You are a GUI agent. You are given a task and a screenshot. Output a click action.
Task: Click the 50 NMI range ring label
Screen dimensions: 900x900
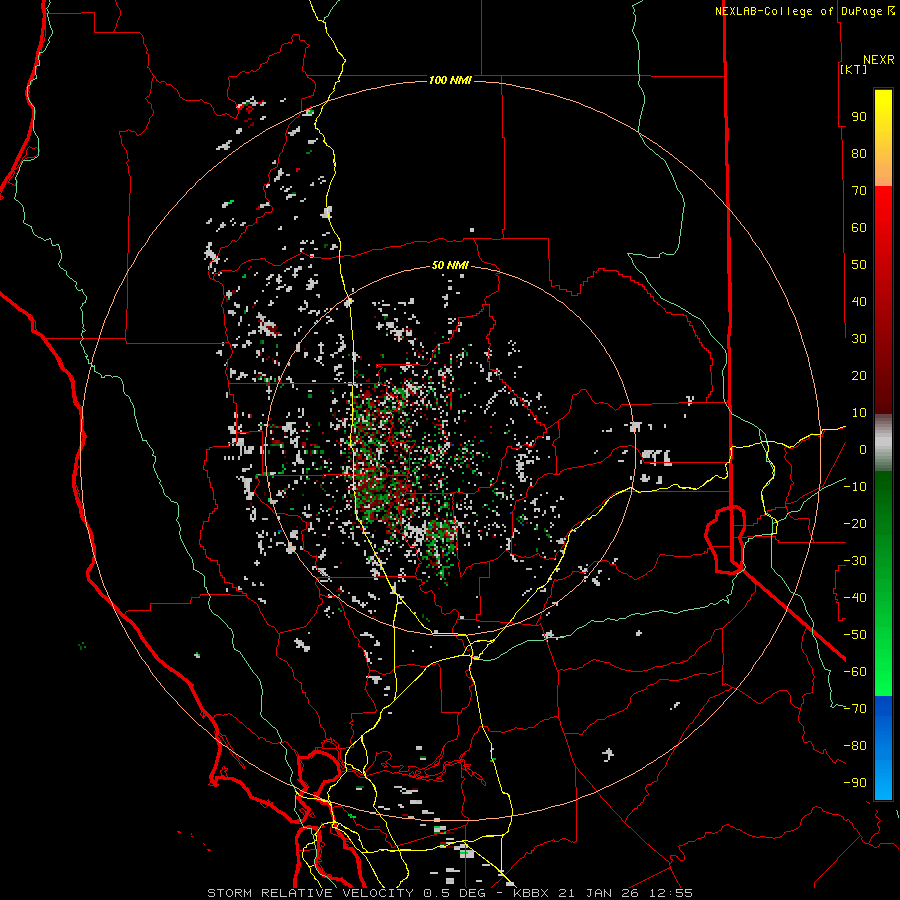[451, 265]
